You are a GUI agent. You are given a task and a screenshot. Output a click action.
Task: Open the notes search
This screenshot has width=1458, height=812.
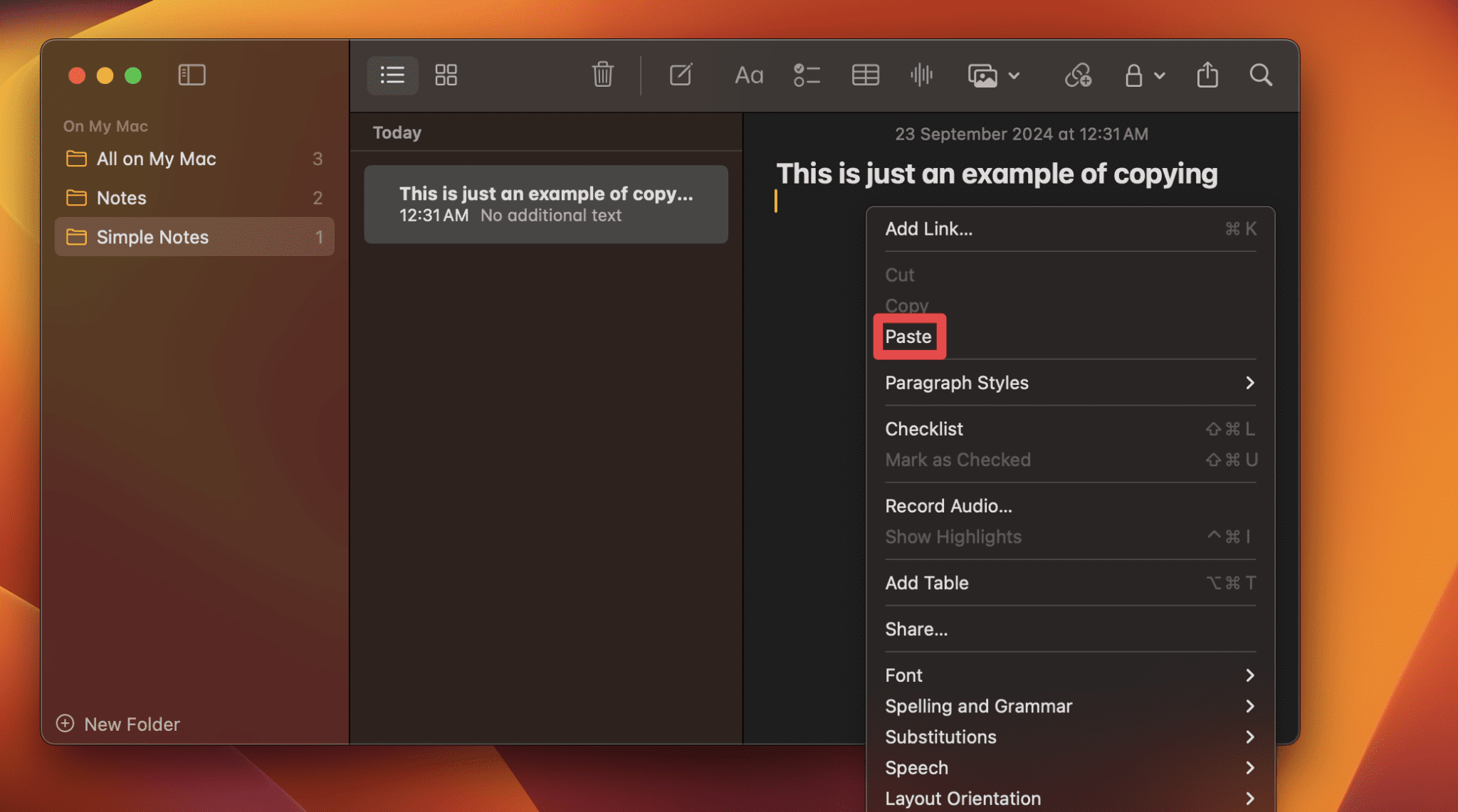point(1260,75)
